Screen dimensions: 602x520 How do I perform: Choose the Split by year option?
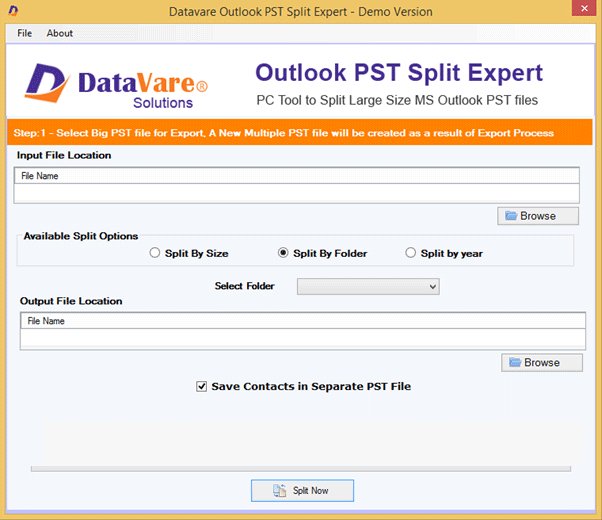(444, 253)
